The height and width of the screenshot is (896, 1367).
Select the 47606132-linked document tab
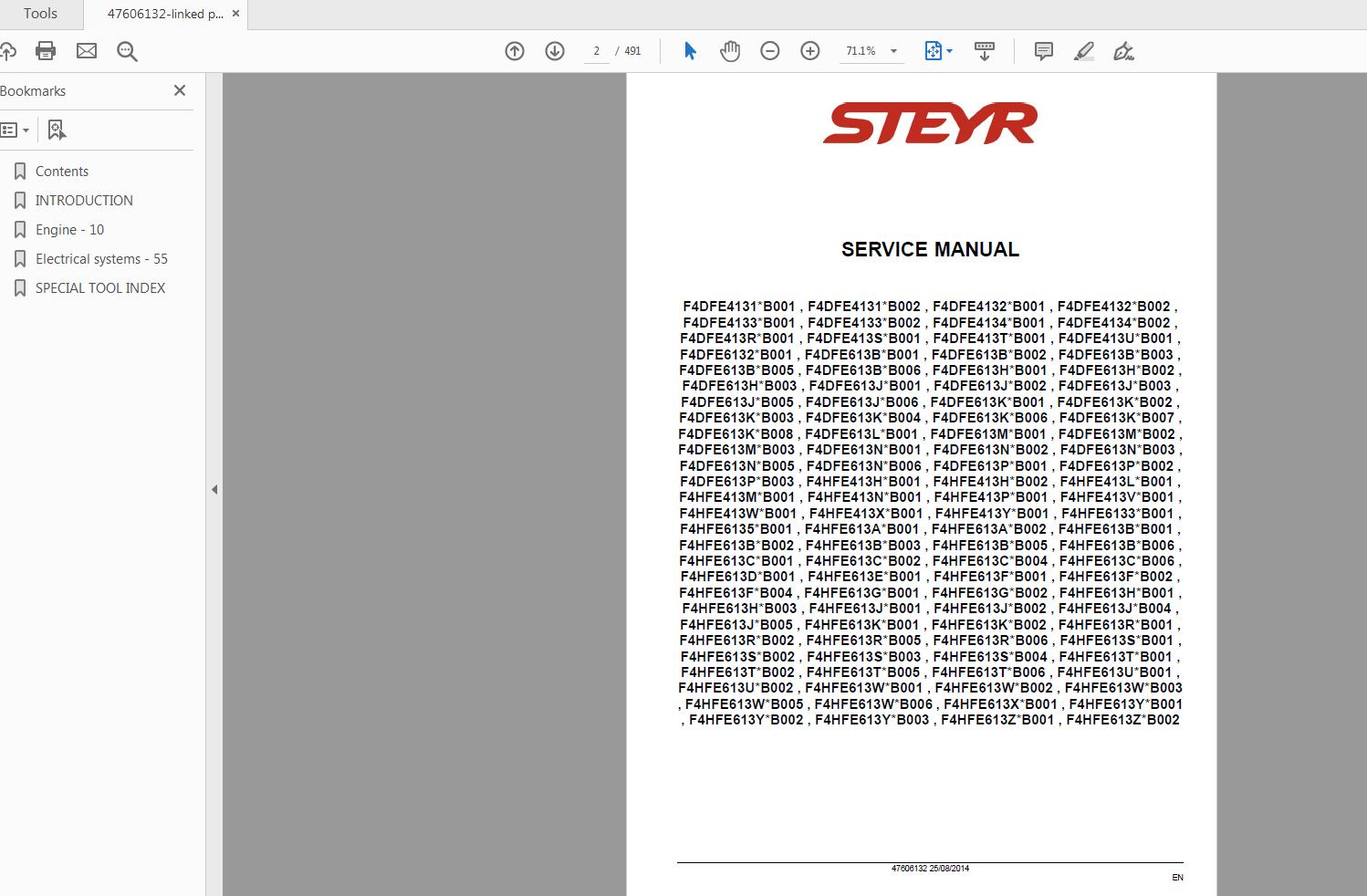click(165, 14)
